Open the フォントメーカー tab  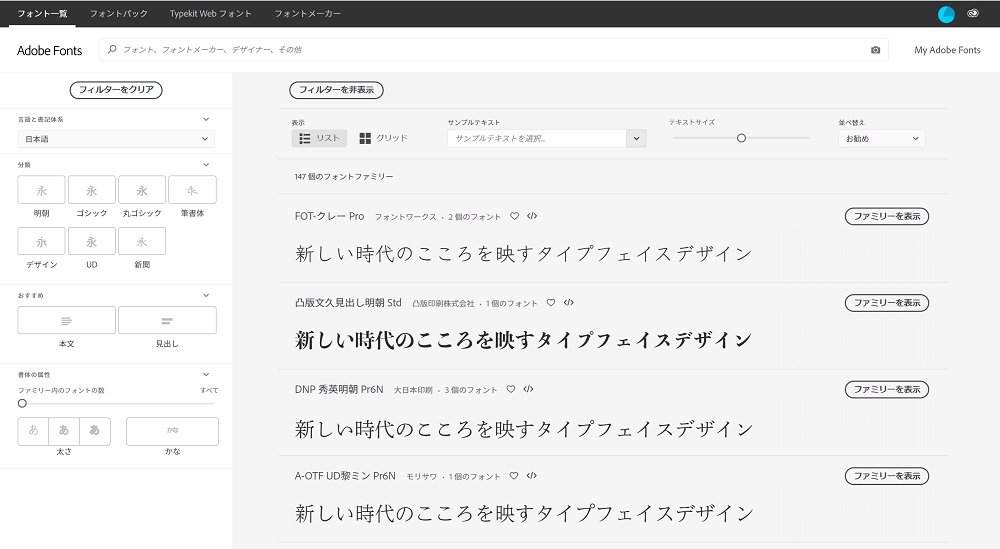point(307,13)
